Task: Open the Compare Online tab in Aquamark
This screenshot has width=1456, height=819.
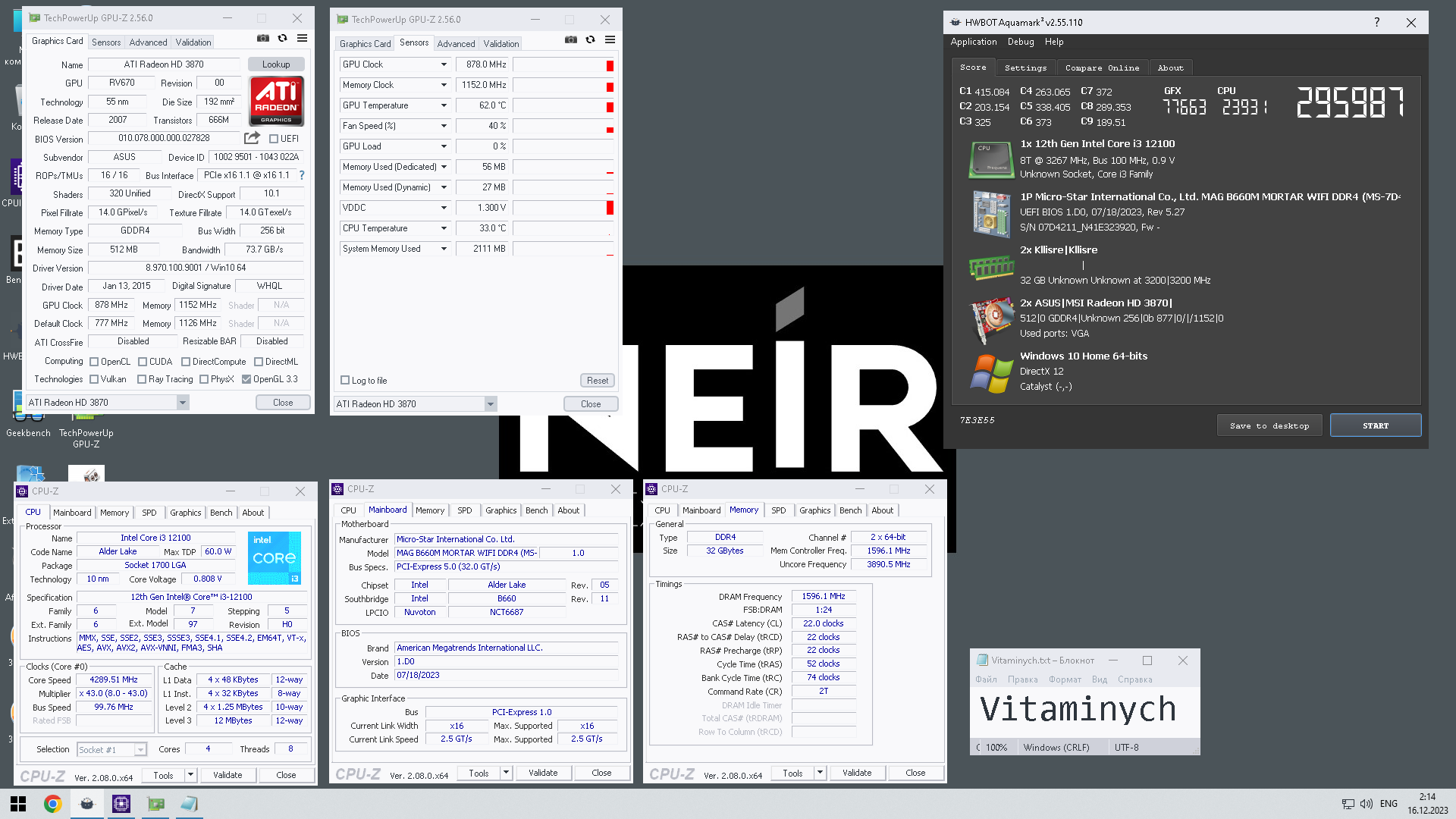Action: (1102, 67)
